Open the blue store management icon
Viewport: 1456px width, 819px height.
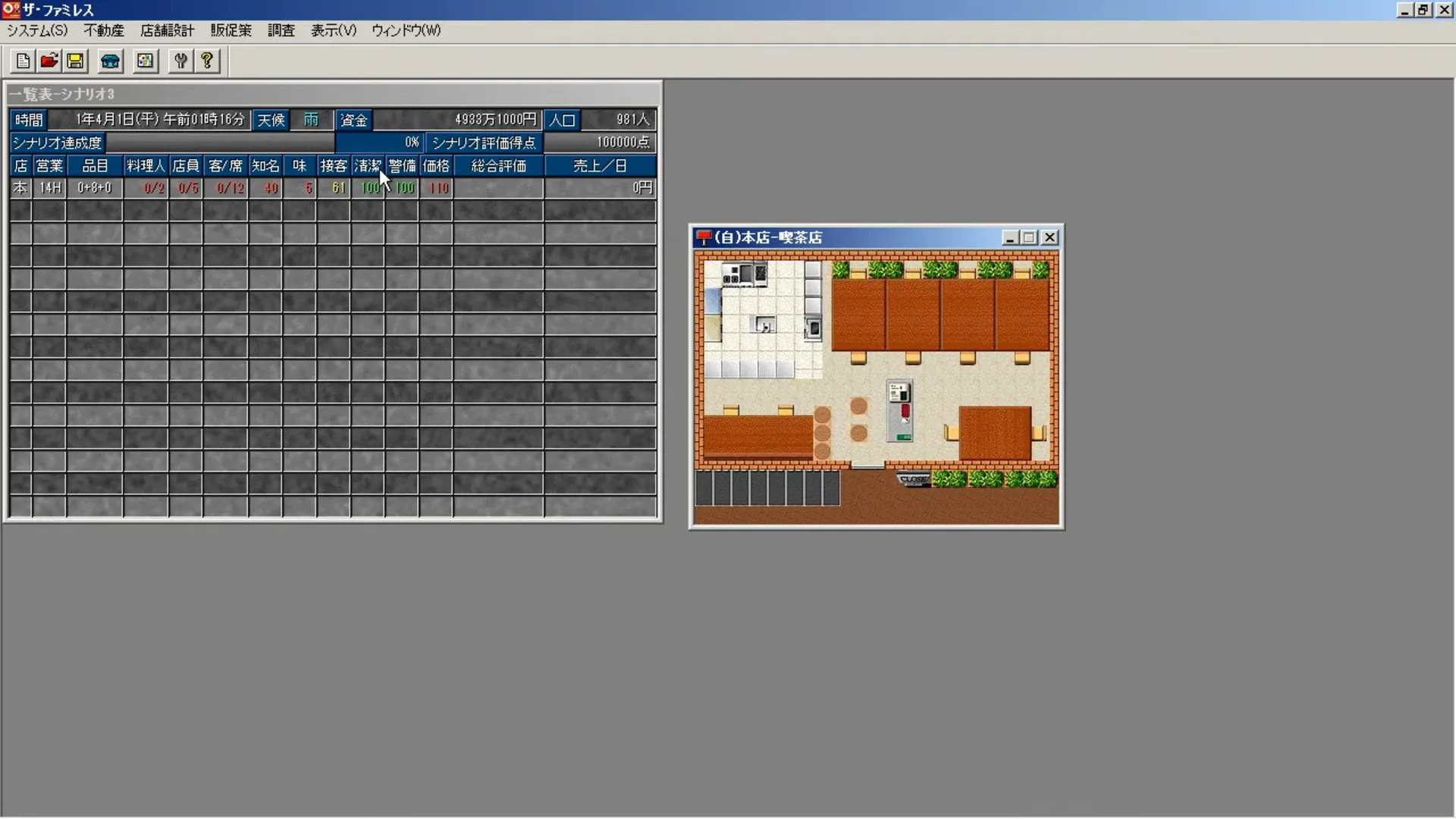pos(110,61)
